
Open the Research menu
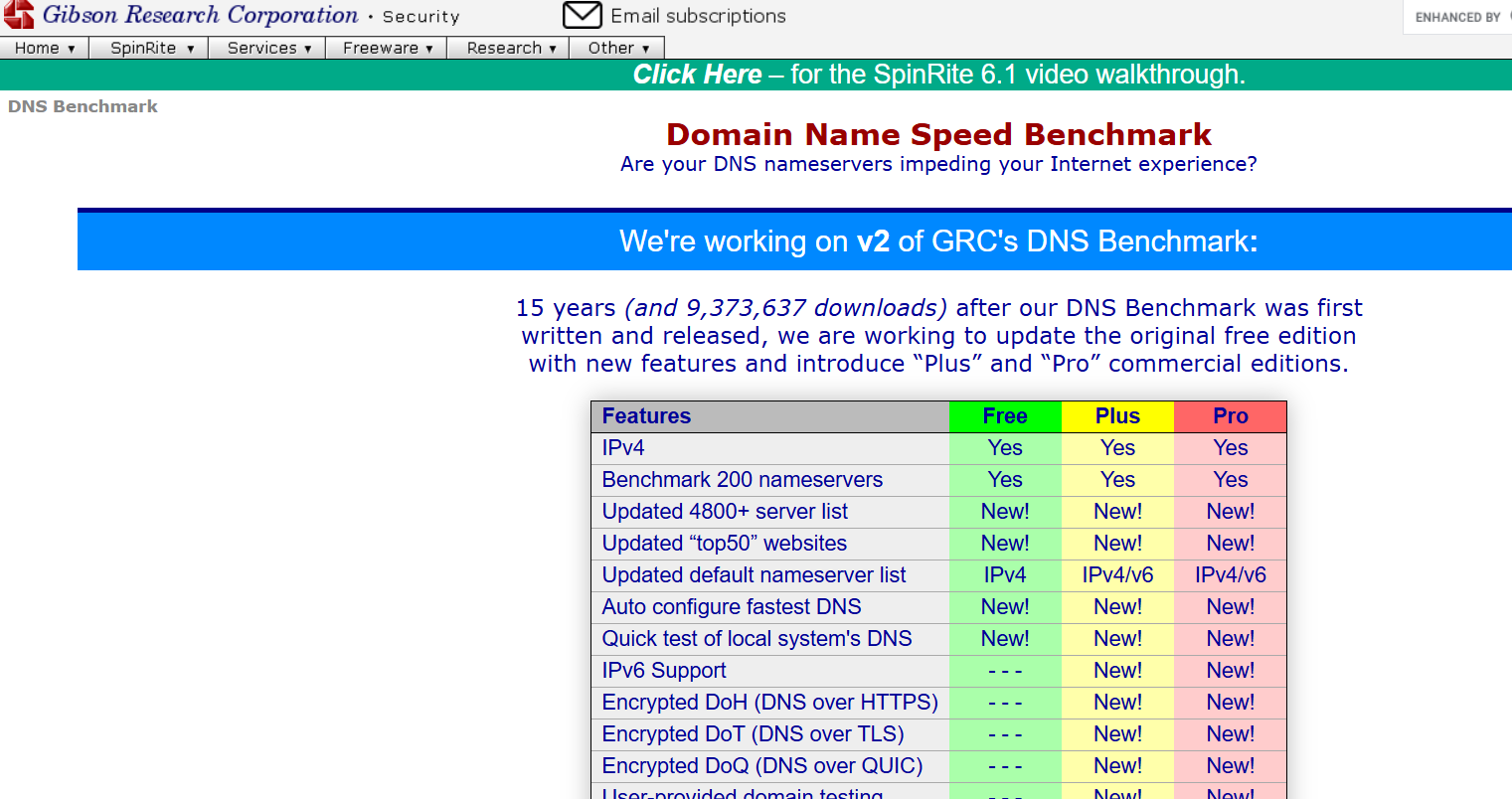pyautogui.click(x=511, y=48)
